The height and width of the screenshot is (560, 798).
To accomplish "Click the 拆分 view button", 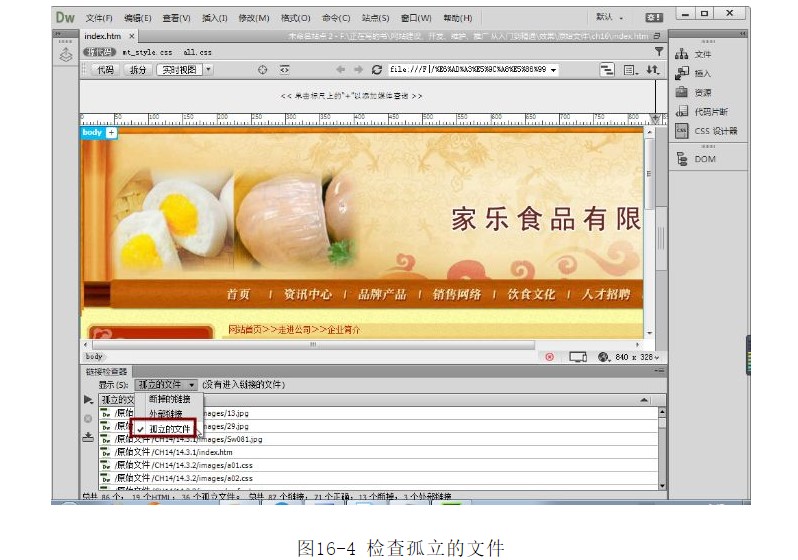I will coord(137,70).
